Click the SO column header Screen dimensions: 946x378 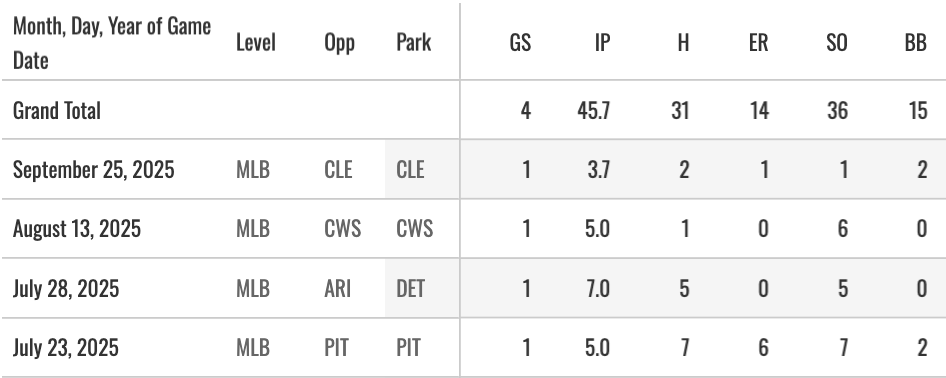tap(836, 43)
